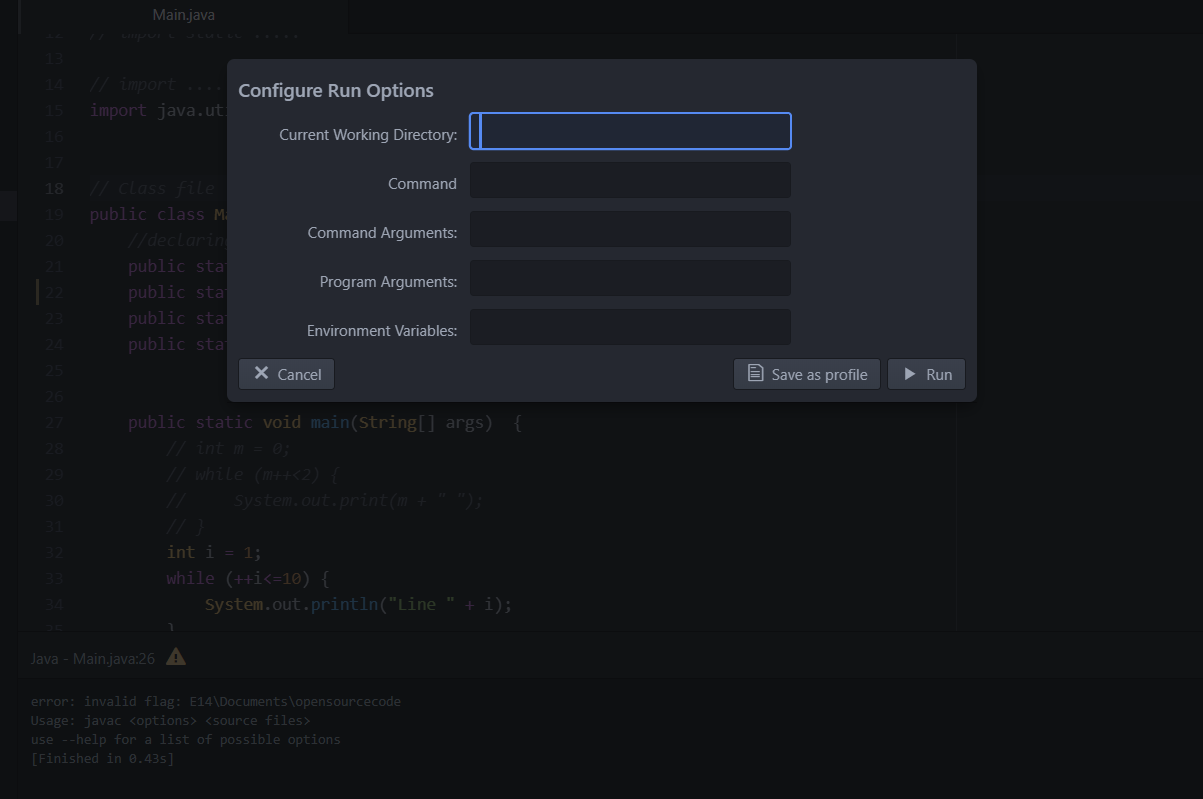Switch to the Main.java tab
This screenshot has height=799, width=1203.
click(183, 15)
